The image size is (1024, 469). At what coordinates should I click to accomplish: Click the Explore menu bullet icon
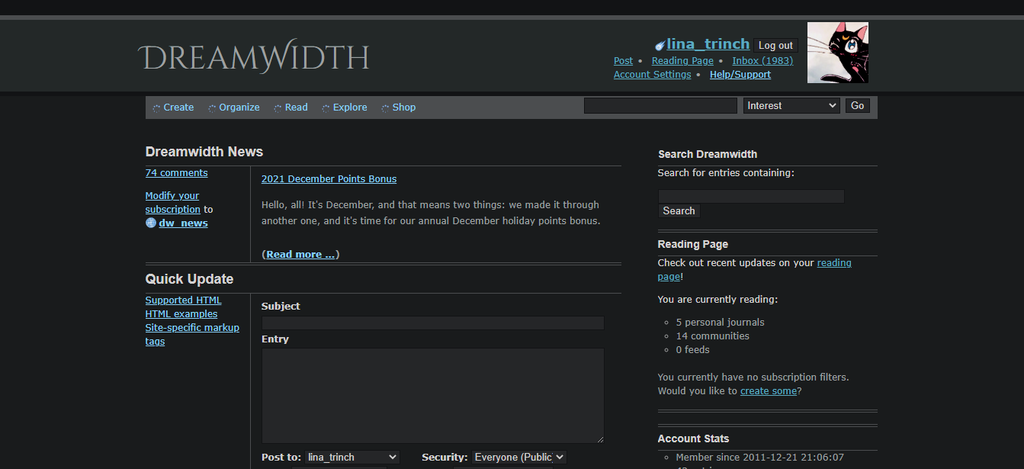[x=326, y=108]
